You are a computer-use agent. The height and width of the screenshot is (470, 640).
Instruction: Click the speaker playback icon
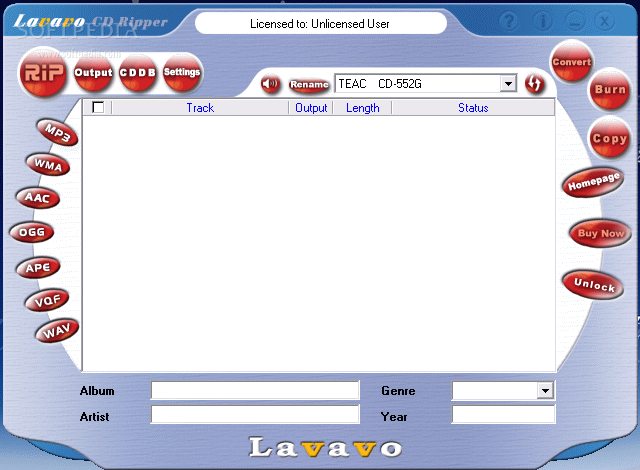(x=270, y=84)
